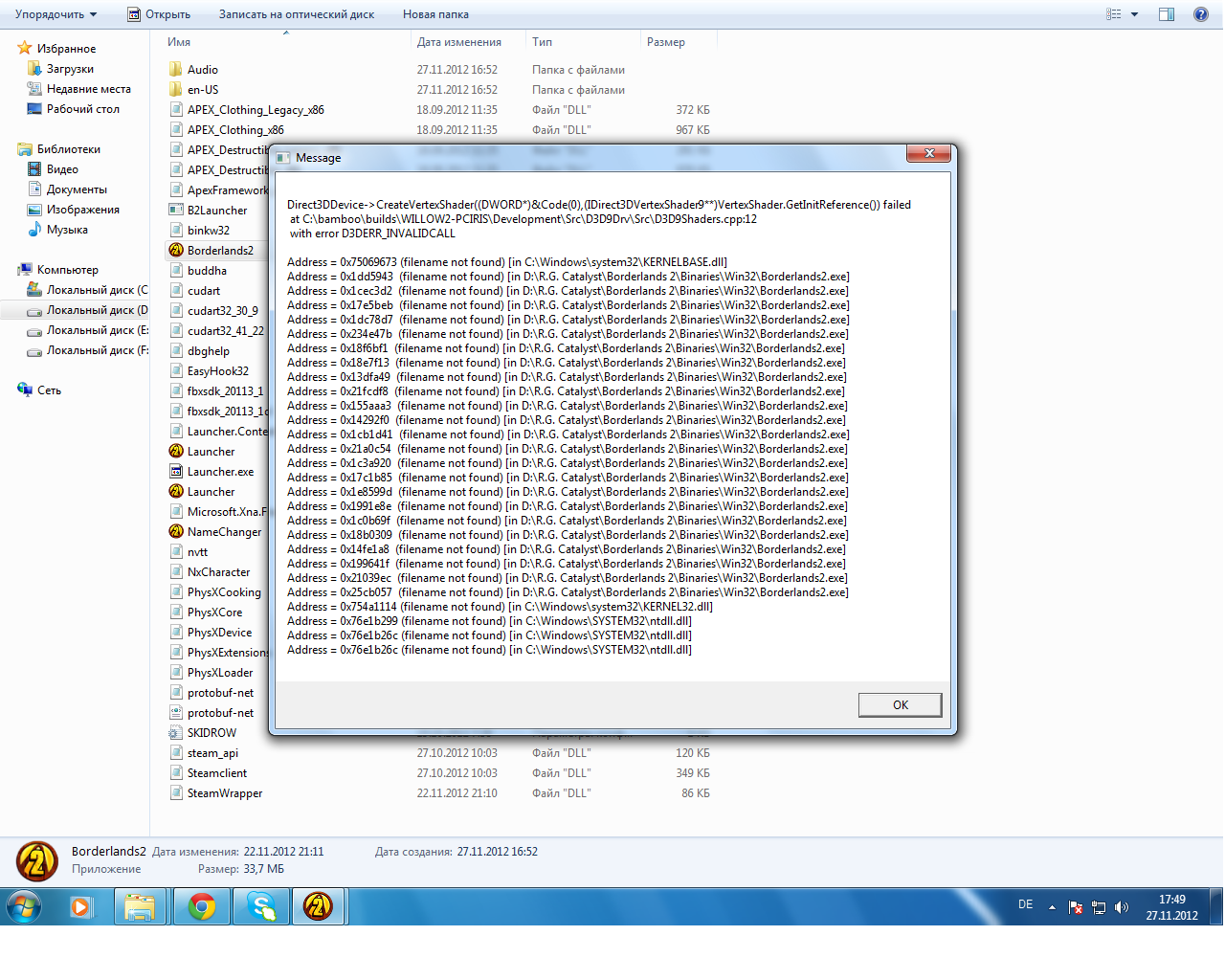Select Компьютер in the sidebar
This screenshot has height=980, width=1225.
[68, 270]
